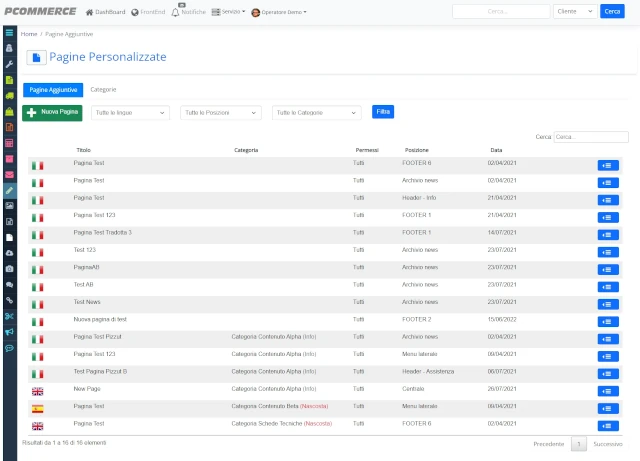Click the Pagine Personalizzate document icon

pyautogui.click(x=36, y=58)
